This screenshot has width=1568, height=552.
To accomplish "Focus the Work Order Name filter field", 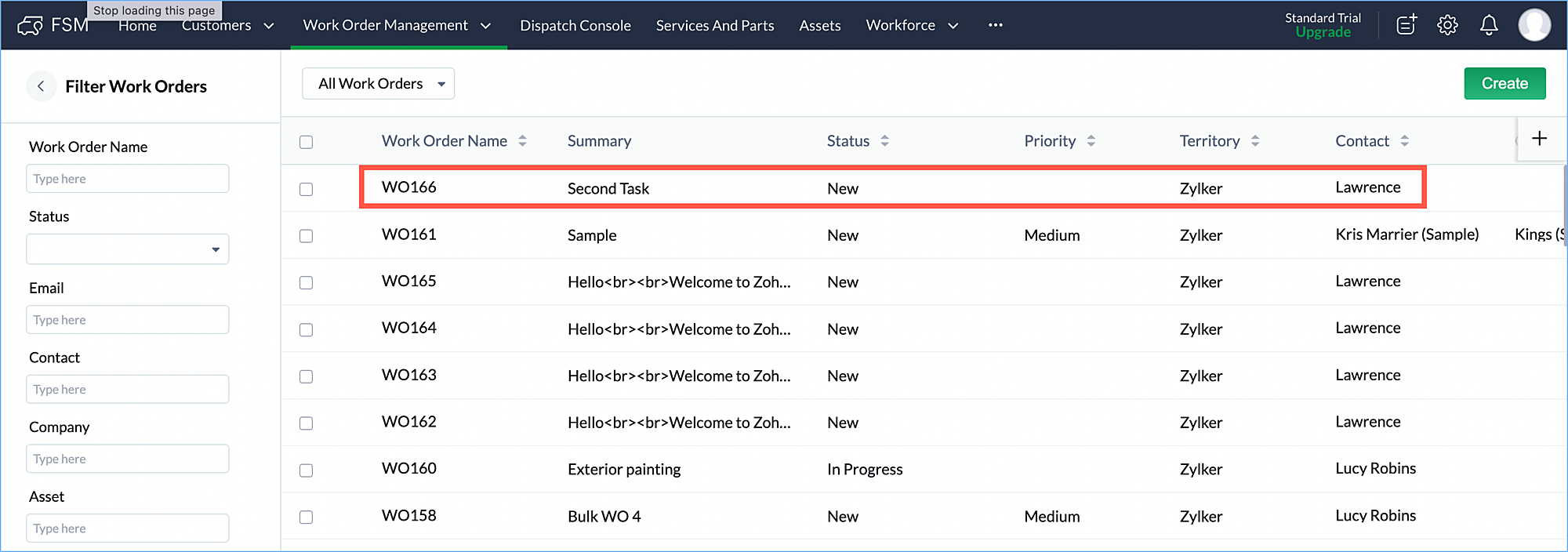I will click(x=127, y=179).
